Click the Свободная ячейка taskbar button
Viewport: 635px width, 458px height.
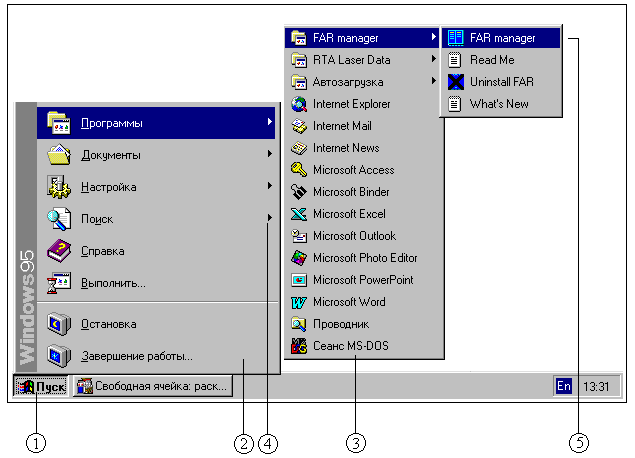tap(153, 386)
